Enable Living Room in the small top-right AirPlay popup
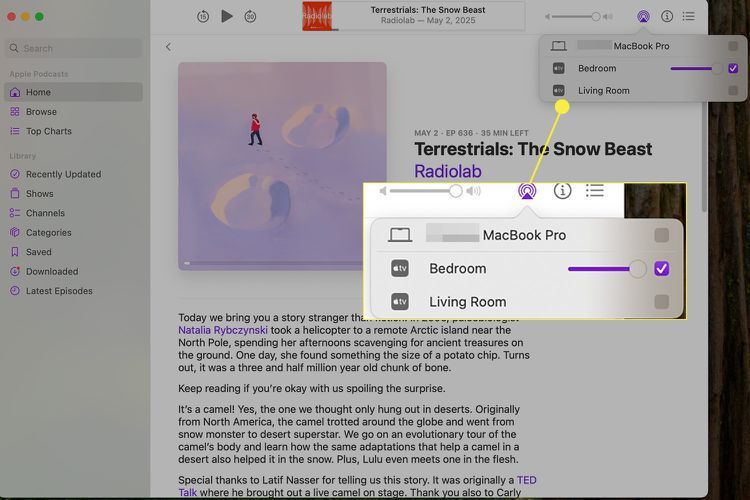Viewport: 750px width, 500px height. [x=733, y=90]
